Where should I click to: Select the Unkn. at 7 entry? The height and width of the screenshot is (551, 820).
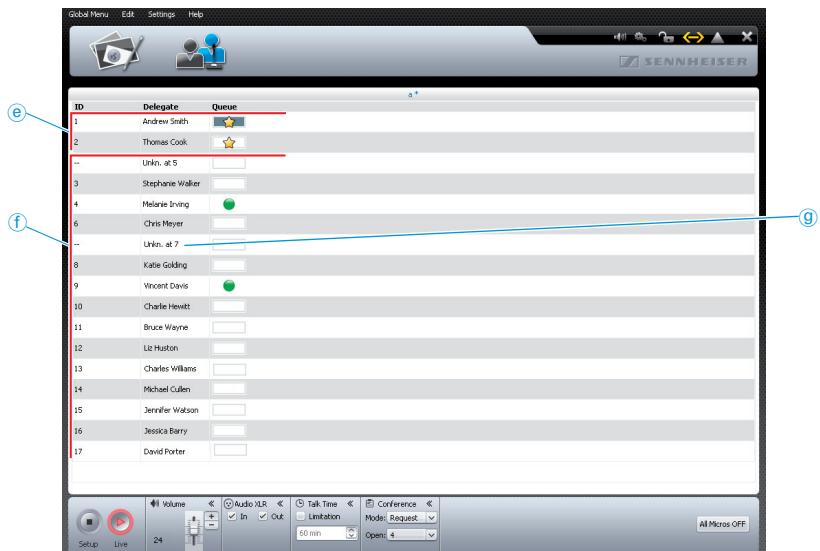click(x=161, y=244)
